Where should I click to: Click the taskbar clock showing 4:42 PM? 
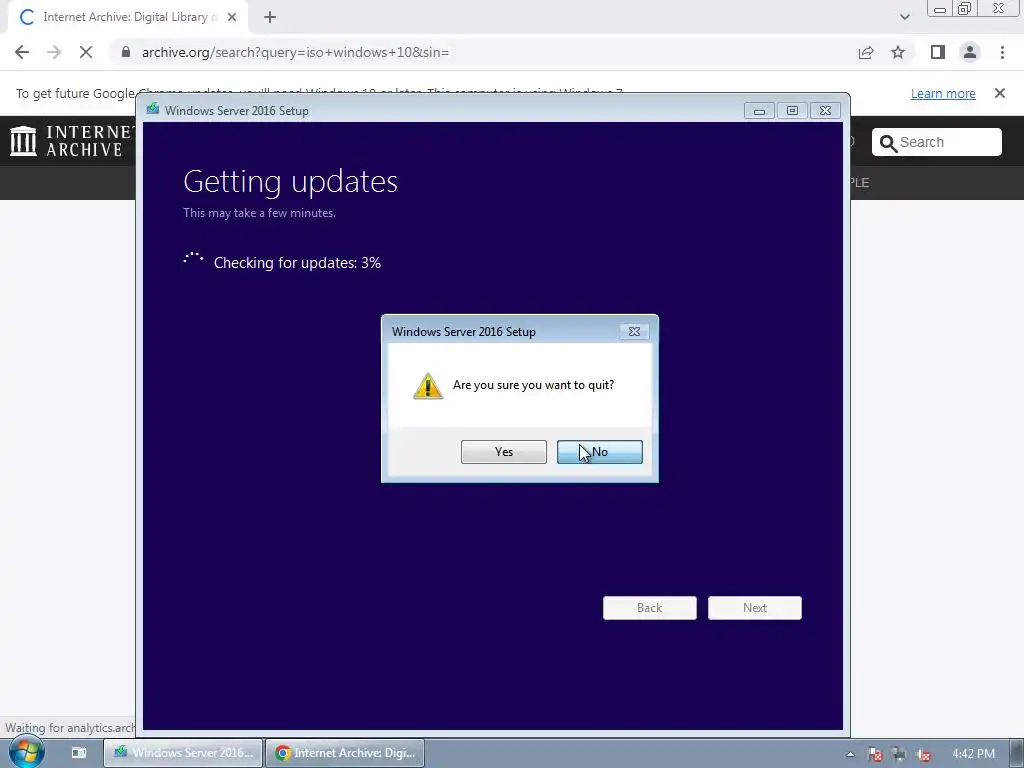973,754
